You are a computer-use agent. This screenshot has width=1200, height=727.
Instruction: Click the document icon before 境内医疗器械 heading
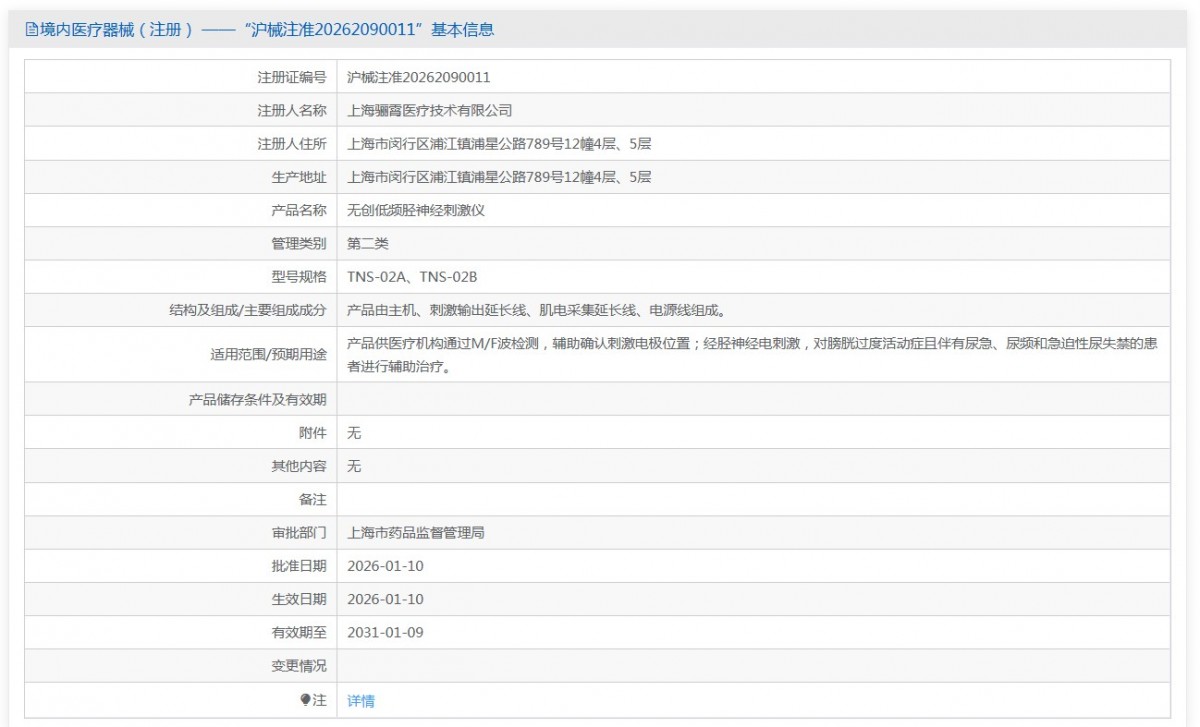[x=31, y=30]
